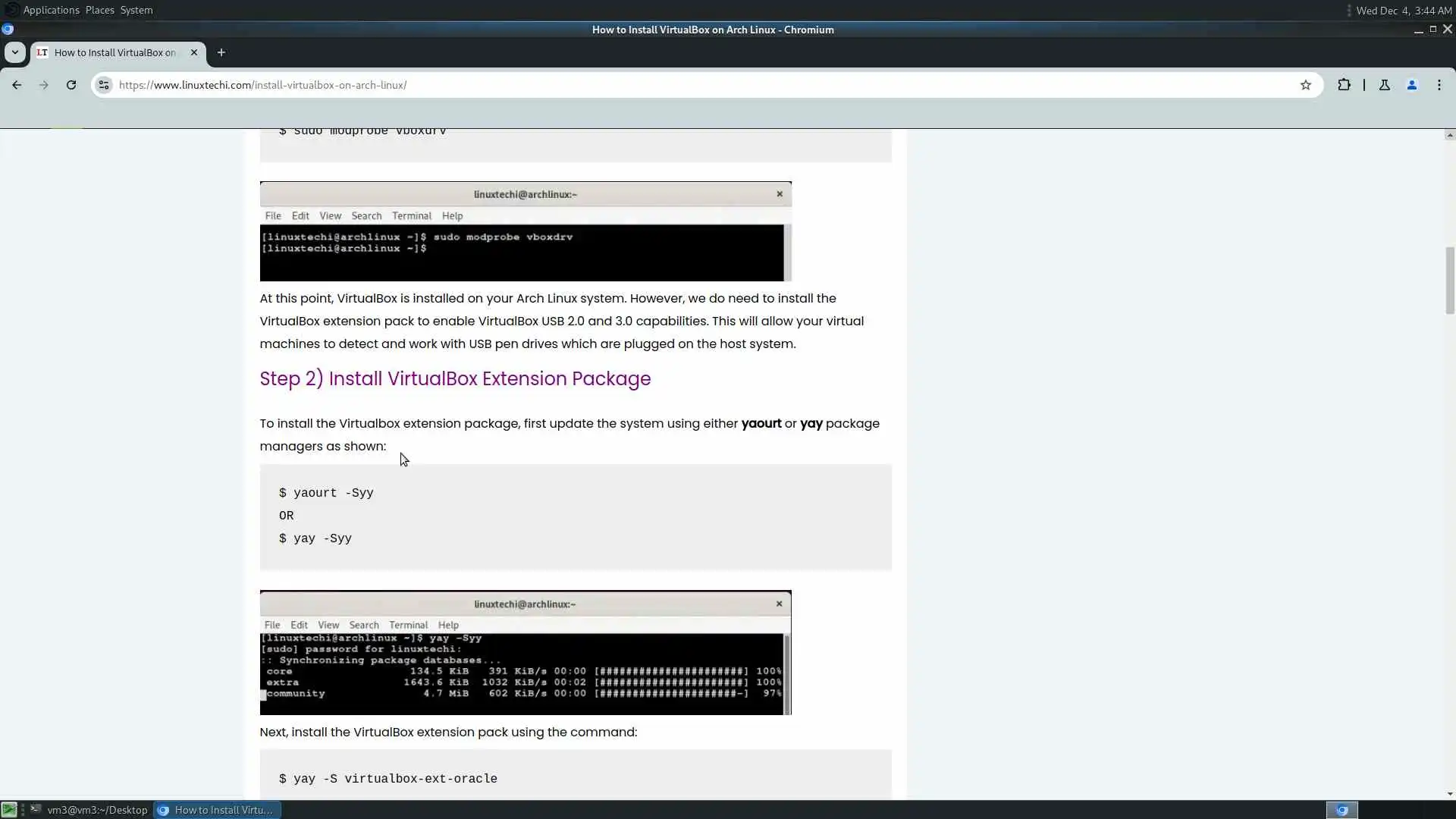1456x819 pixels.
Task: Open the System menu
Action: click(136, 10)
